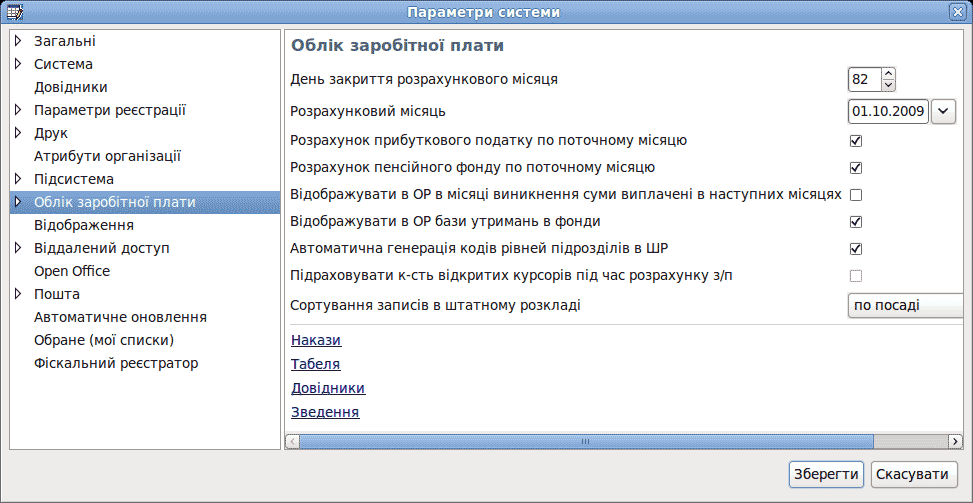The image size is (973, 503).
Task: Click the Скасувати button
Action: coord(912,474)
